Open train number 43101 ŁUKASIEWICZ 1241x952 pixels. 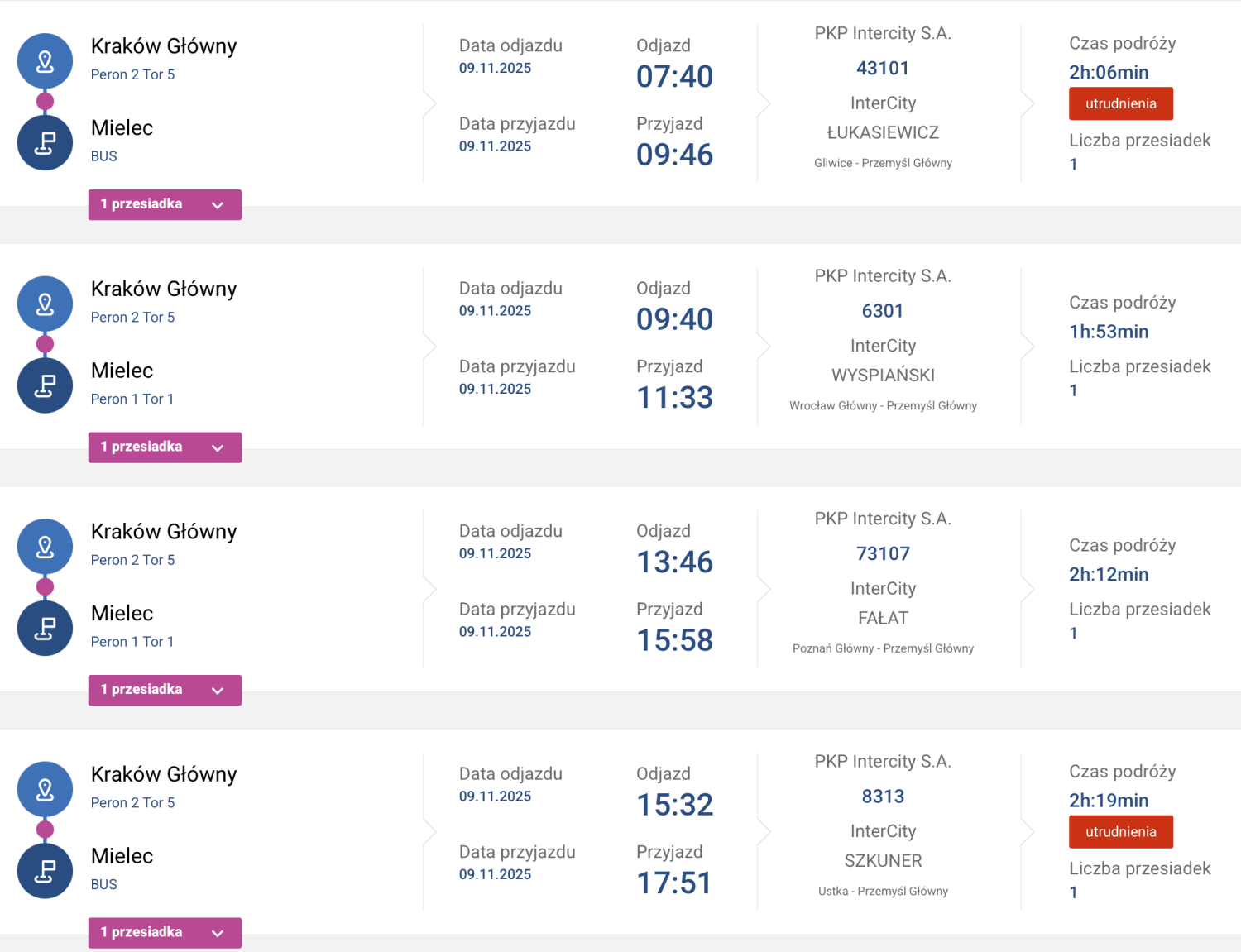(x=883, y=69)
